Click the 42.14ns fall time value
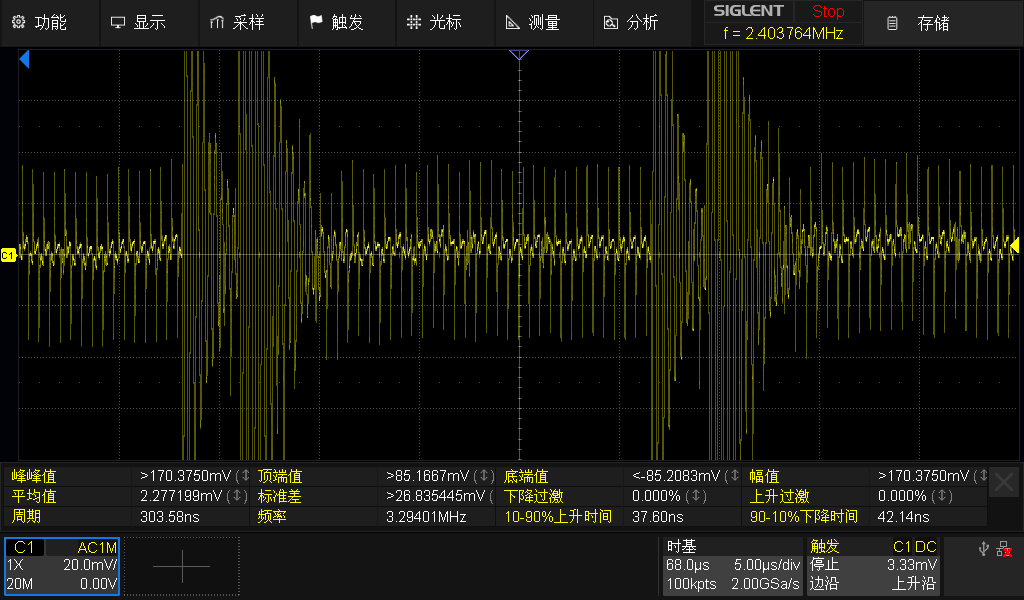 point(903,516)
